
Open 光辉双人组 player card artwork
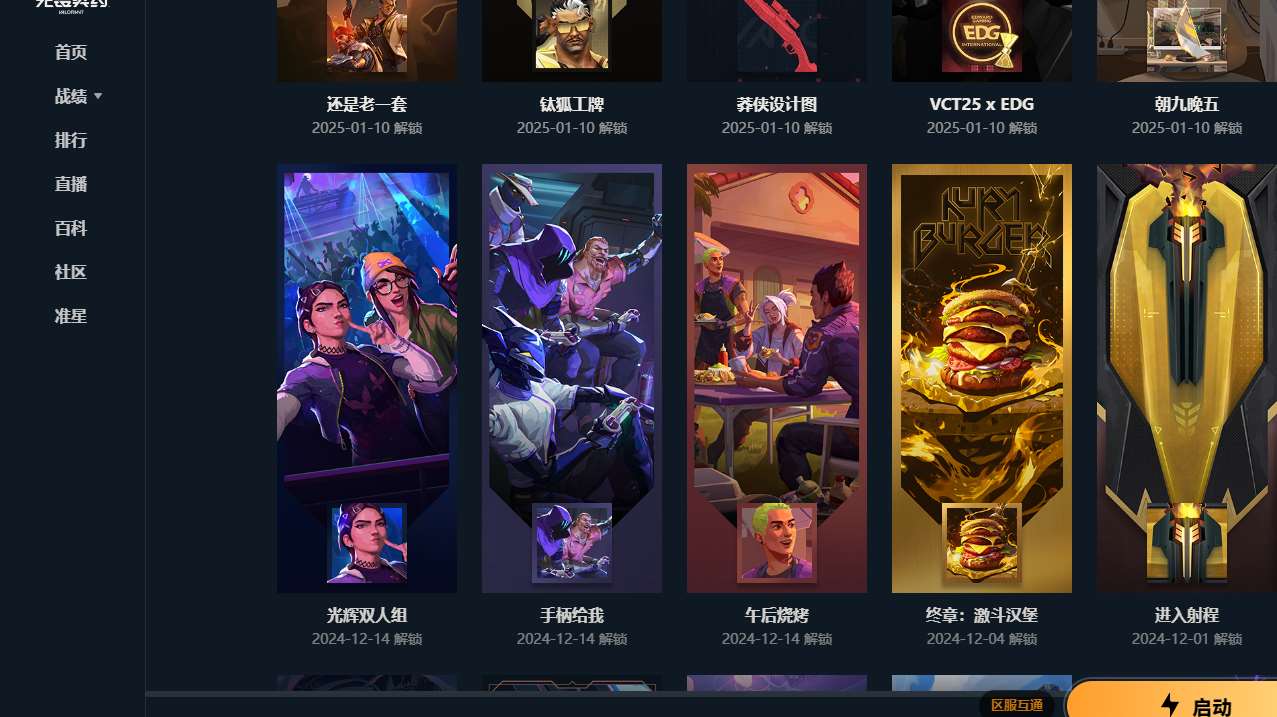point(367,378)
